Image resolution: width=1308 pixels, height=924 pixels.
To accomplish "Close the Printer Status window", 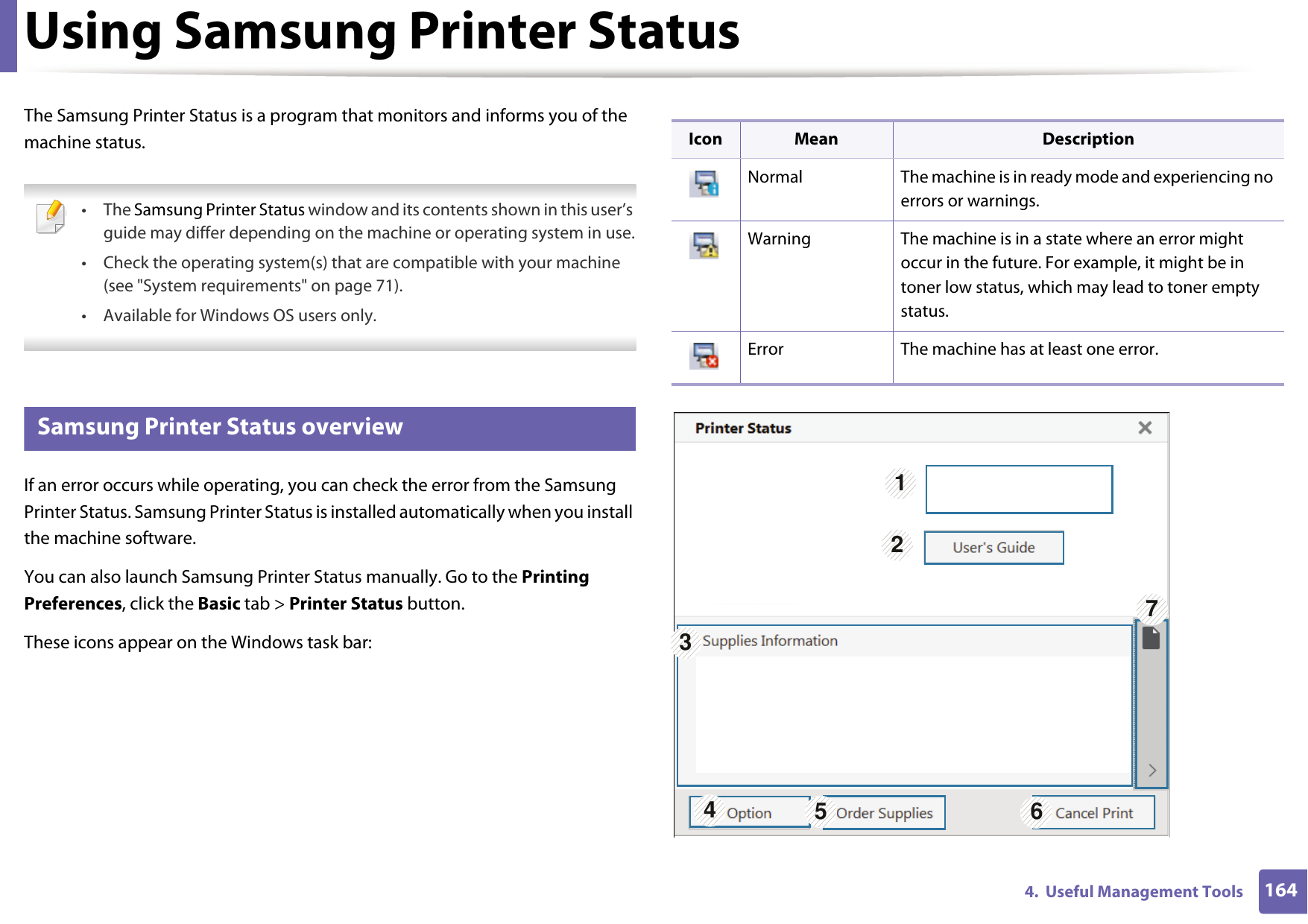I will pyautogui.click(x=1145, y=427).
